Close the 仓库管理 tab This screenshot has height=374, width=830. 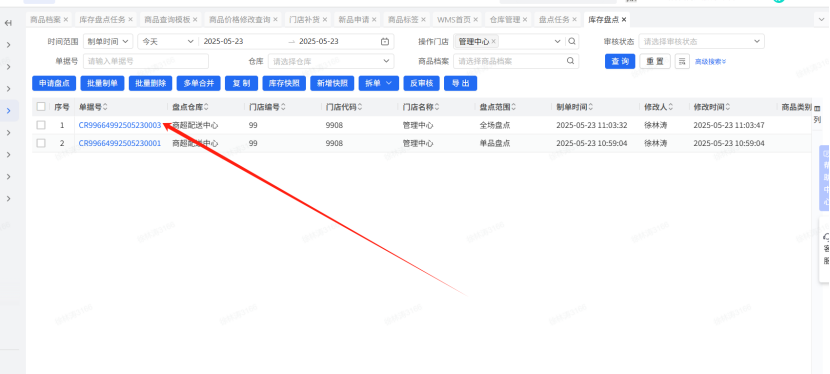525,20
